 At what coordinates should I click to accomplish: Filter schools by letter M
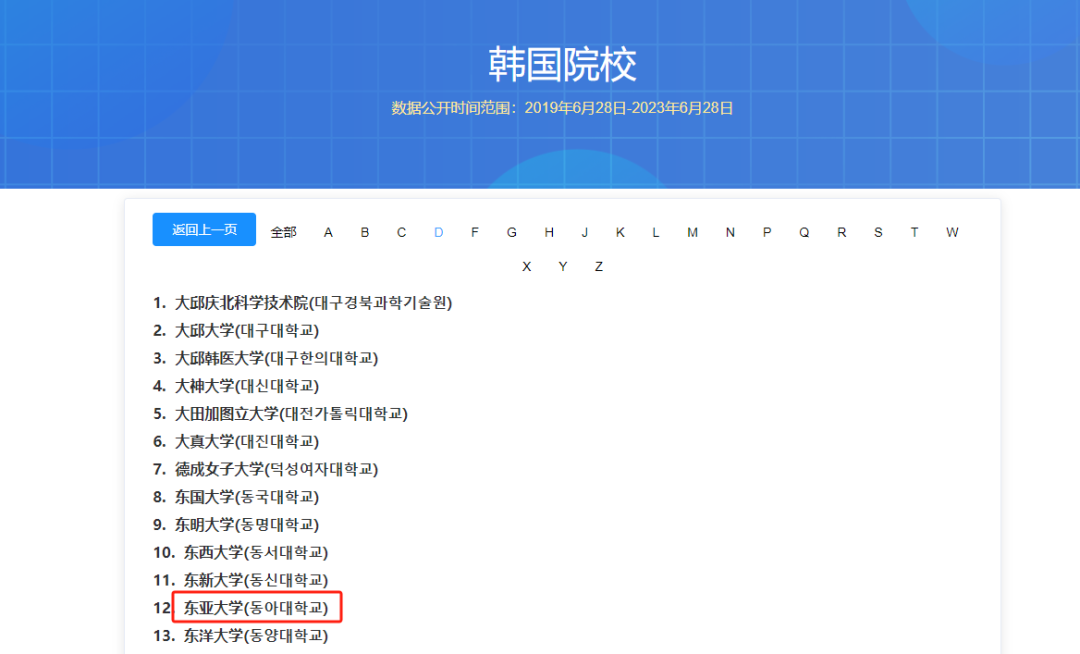tap(692, 233)
